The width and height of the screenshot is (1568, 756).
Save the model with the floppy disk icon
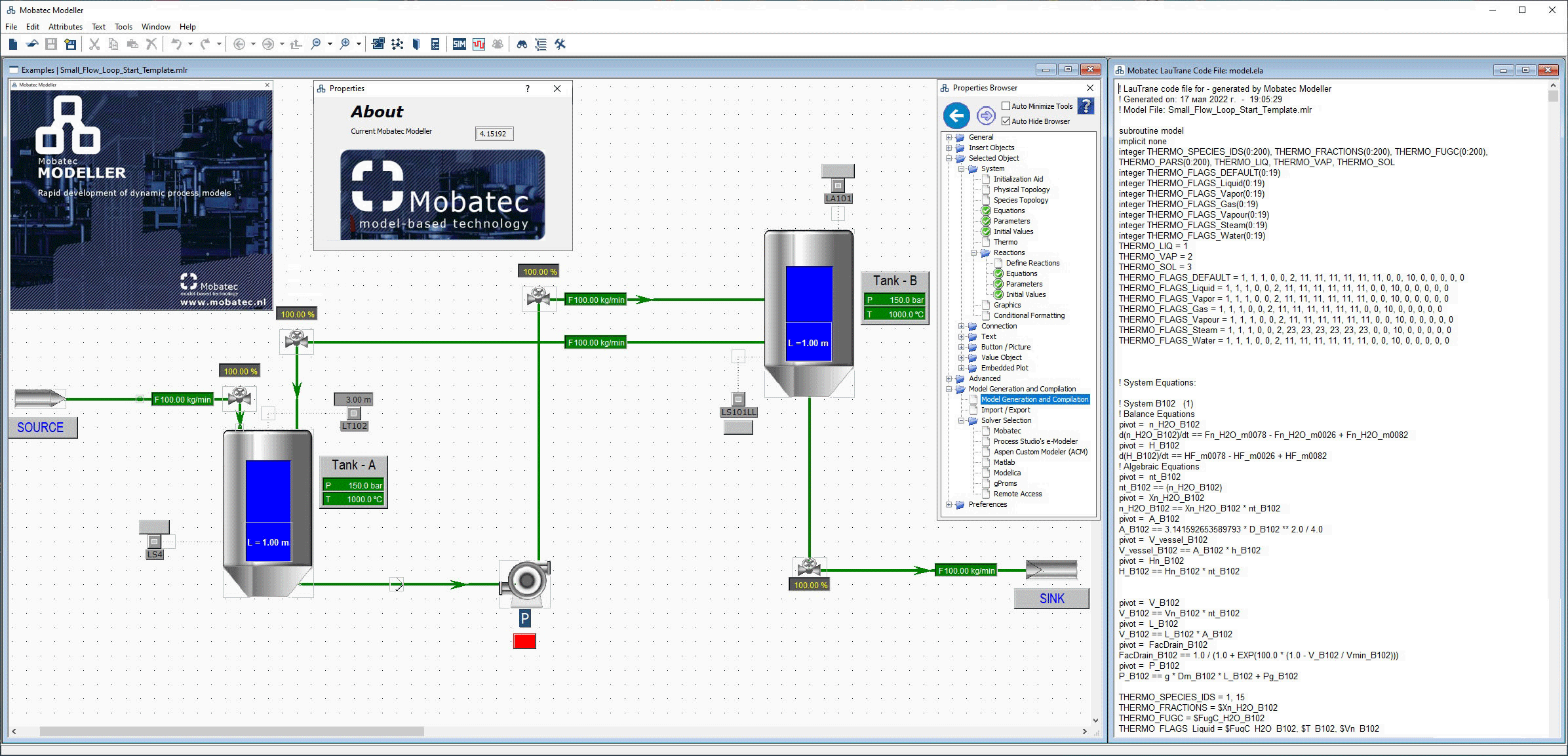(x=51, y=44)
